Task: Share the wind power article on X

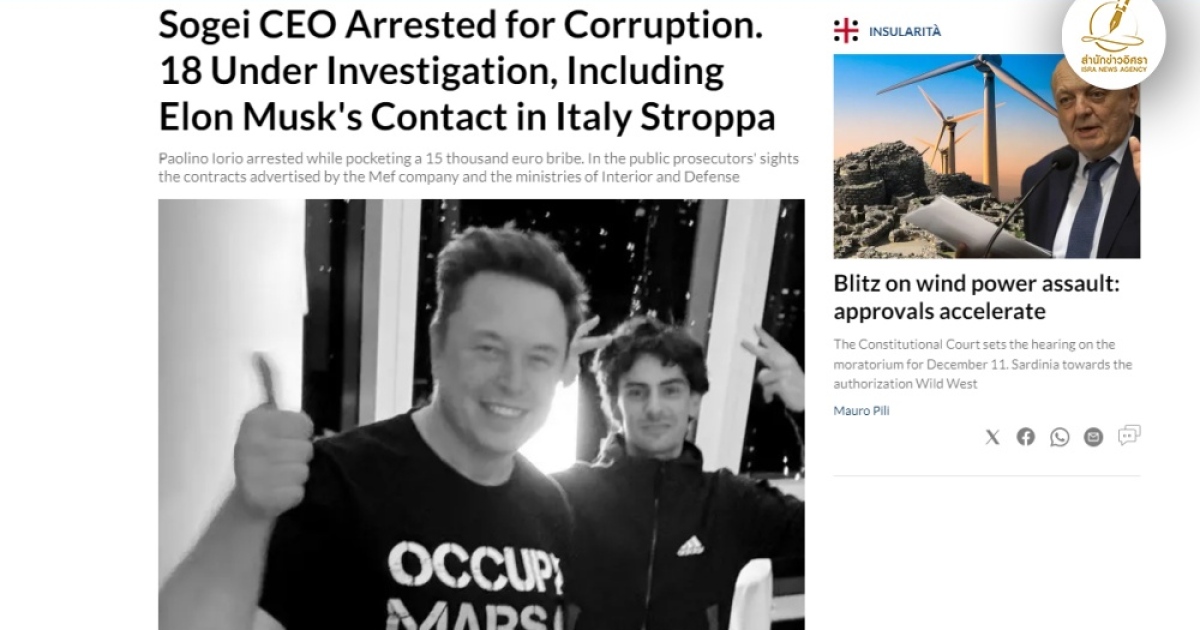Action: point(992,437)
